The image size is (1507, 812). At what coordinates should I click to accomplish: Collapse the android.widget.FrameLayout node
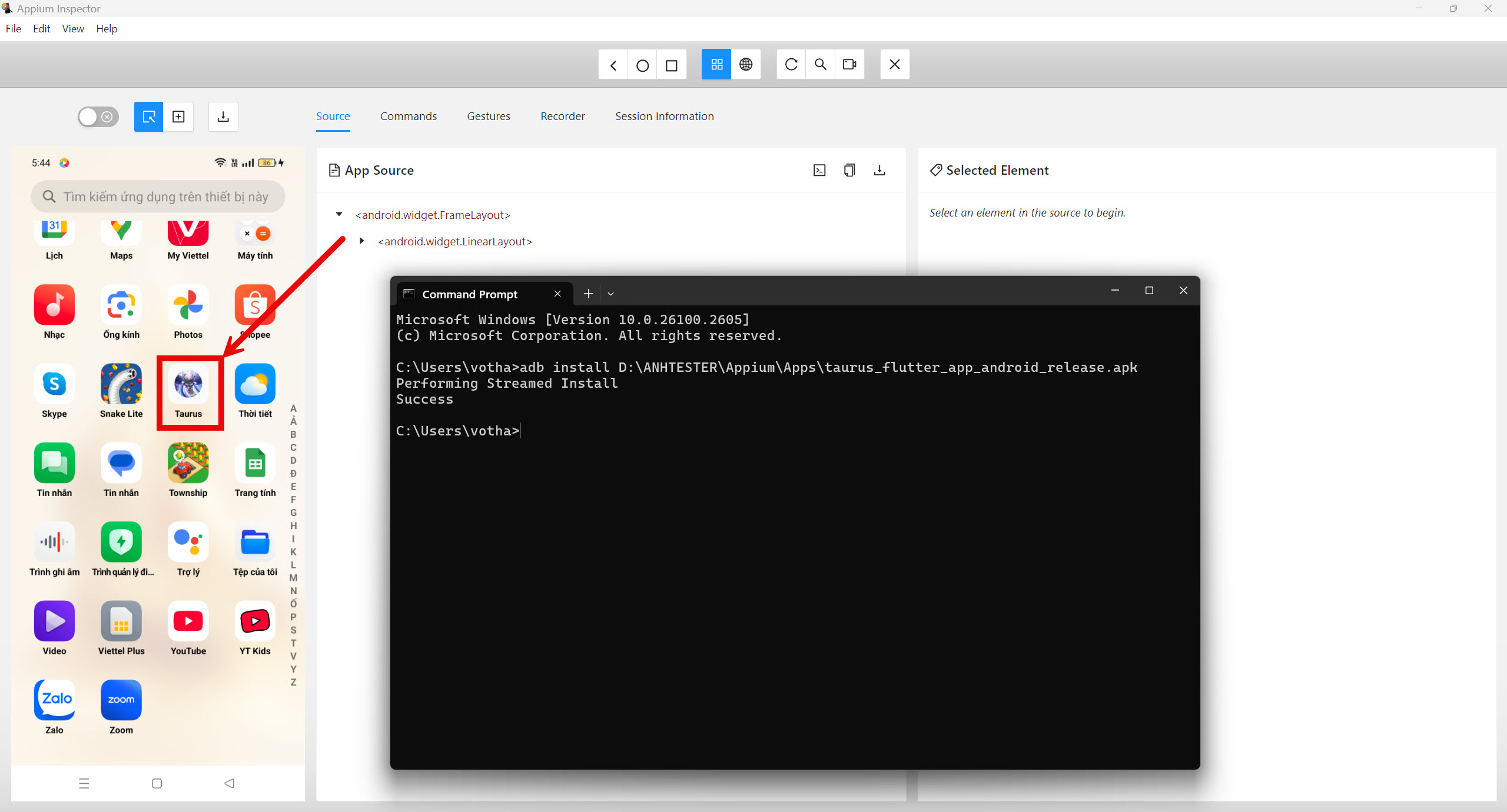[339, 214]
